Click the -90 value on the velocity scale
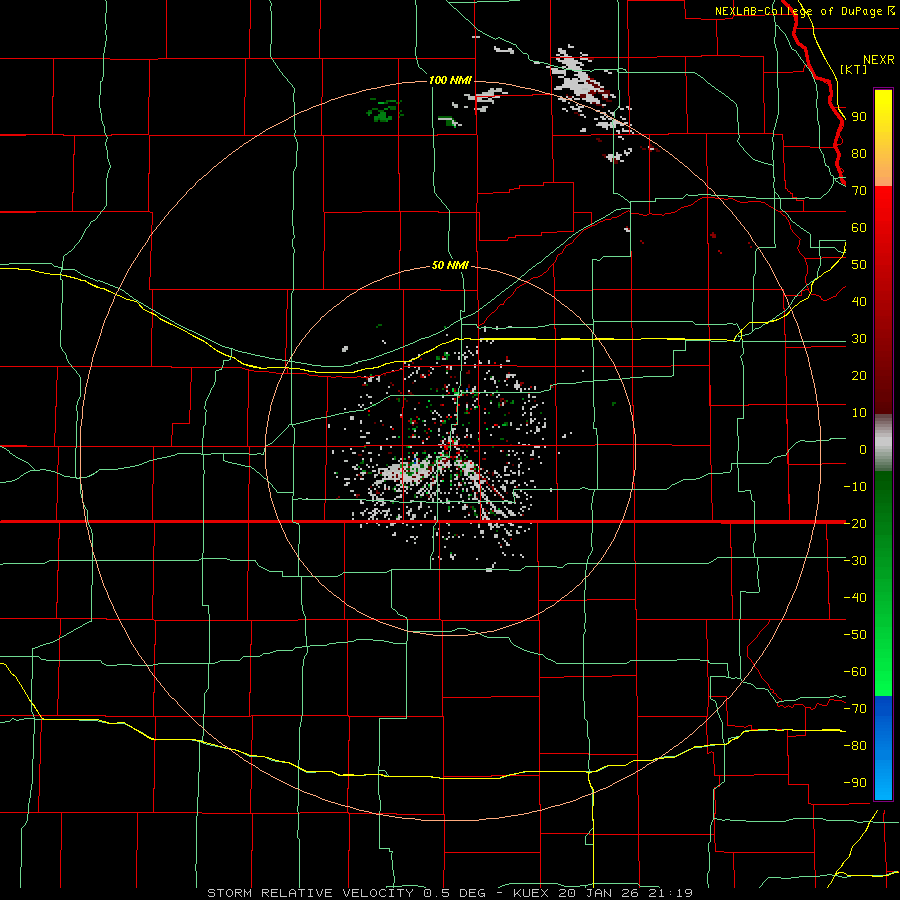The image size is (900, 900). click(855, 782)
